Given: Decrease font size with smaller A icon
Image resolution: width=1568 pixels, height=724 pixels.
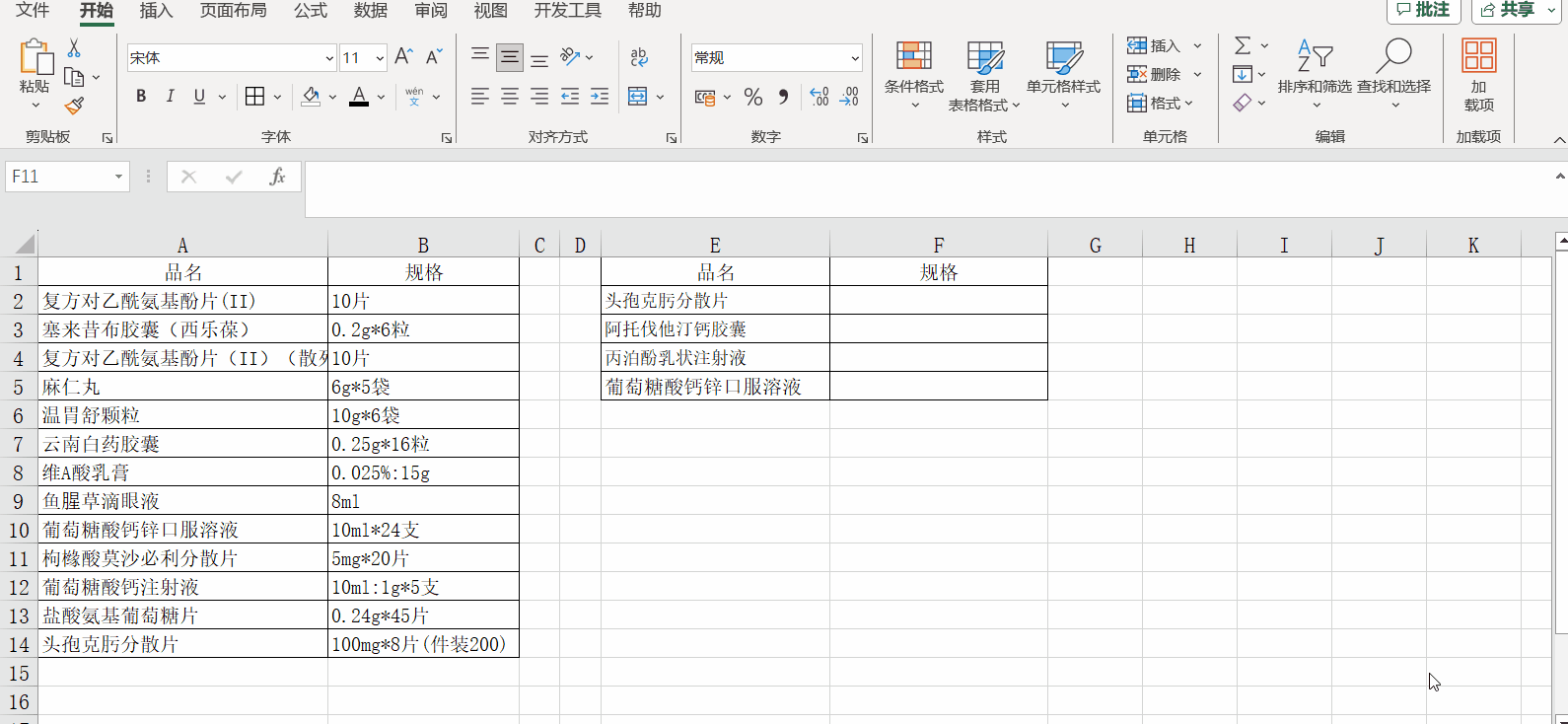Looking at the screenshot, I should (x=434, y=57).
